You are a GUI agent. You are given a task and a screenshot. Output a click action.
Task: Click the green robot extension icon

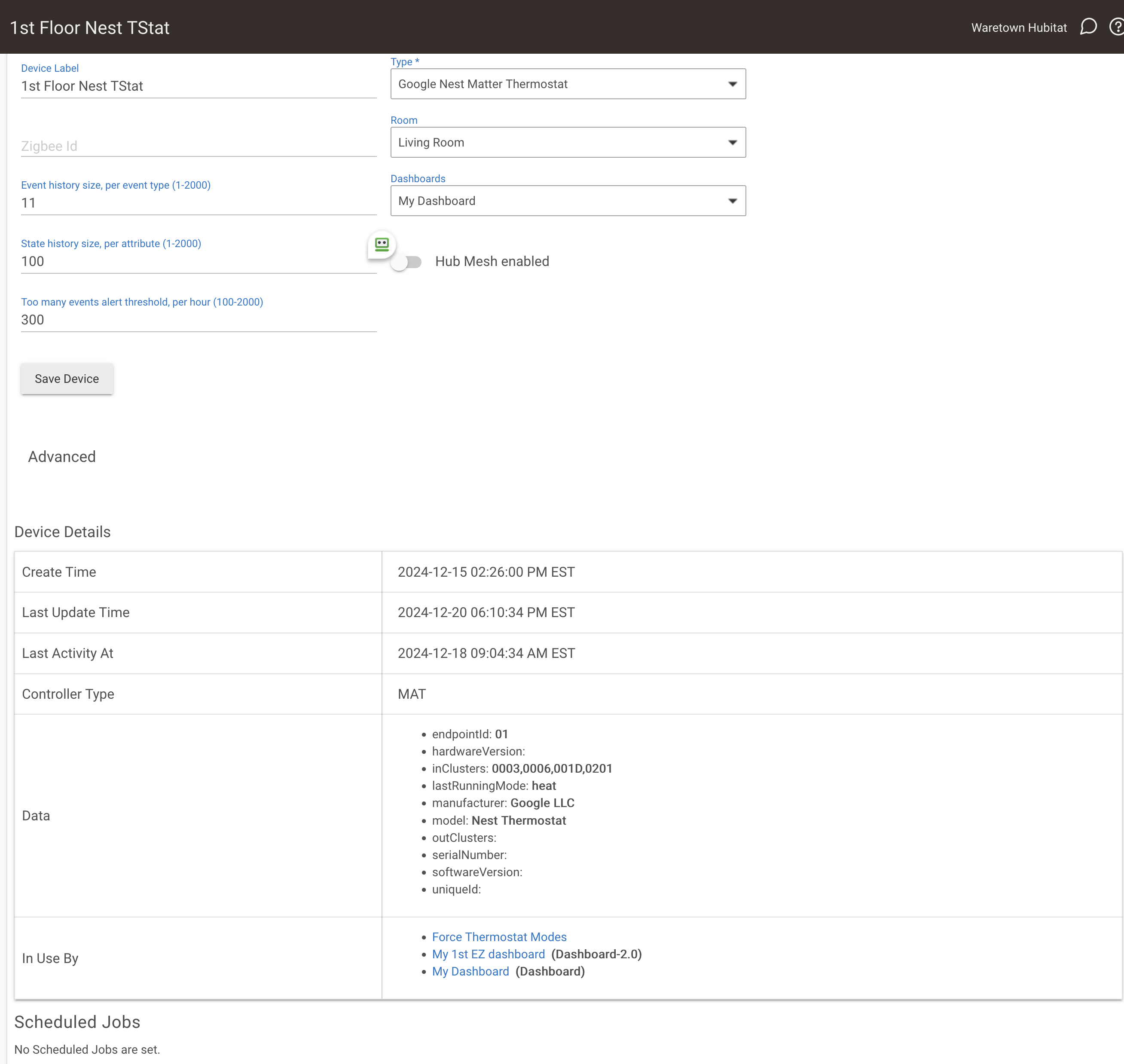pos(382,245)
